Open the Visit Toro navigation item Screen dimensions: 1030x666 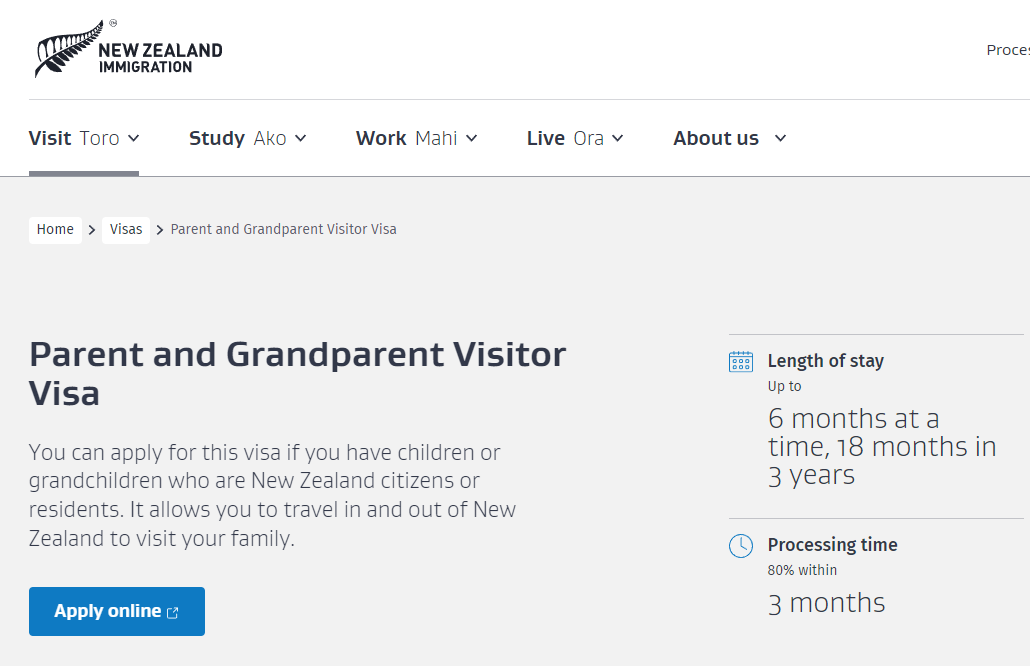click(74, 138)
